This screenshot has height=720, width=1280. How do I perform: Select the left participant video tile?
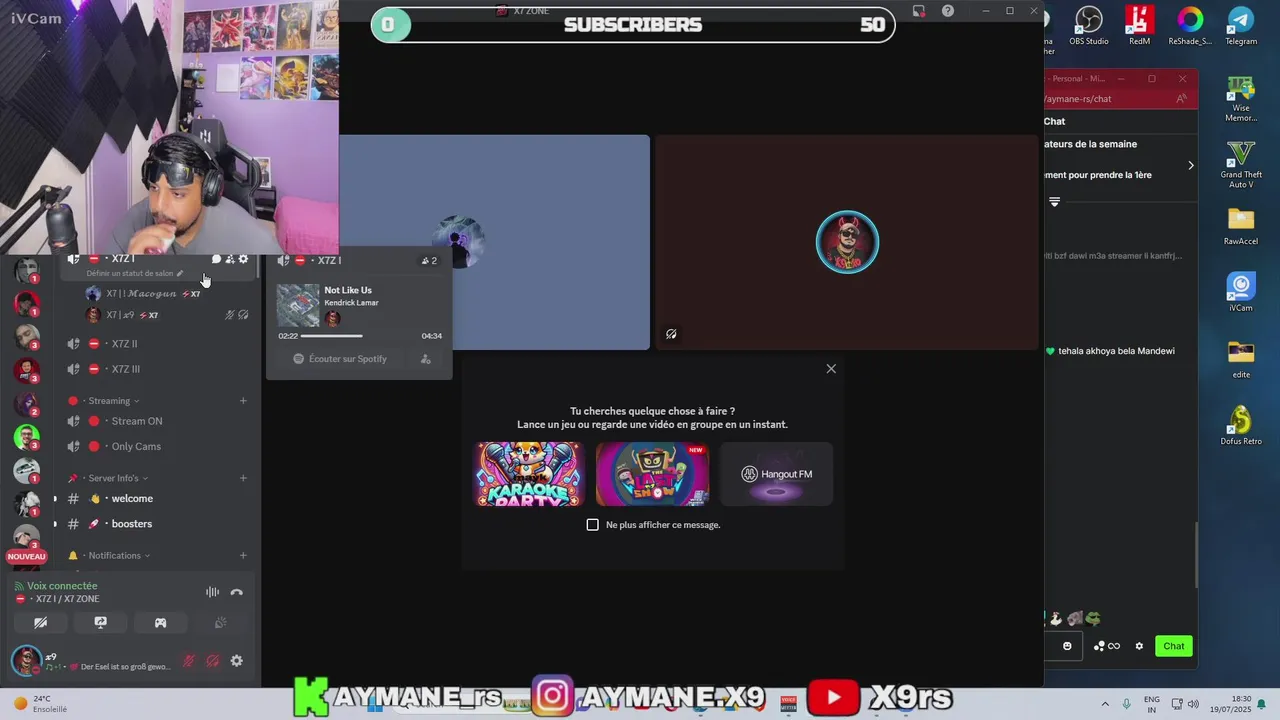click(494, 243)
